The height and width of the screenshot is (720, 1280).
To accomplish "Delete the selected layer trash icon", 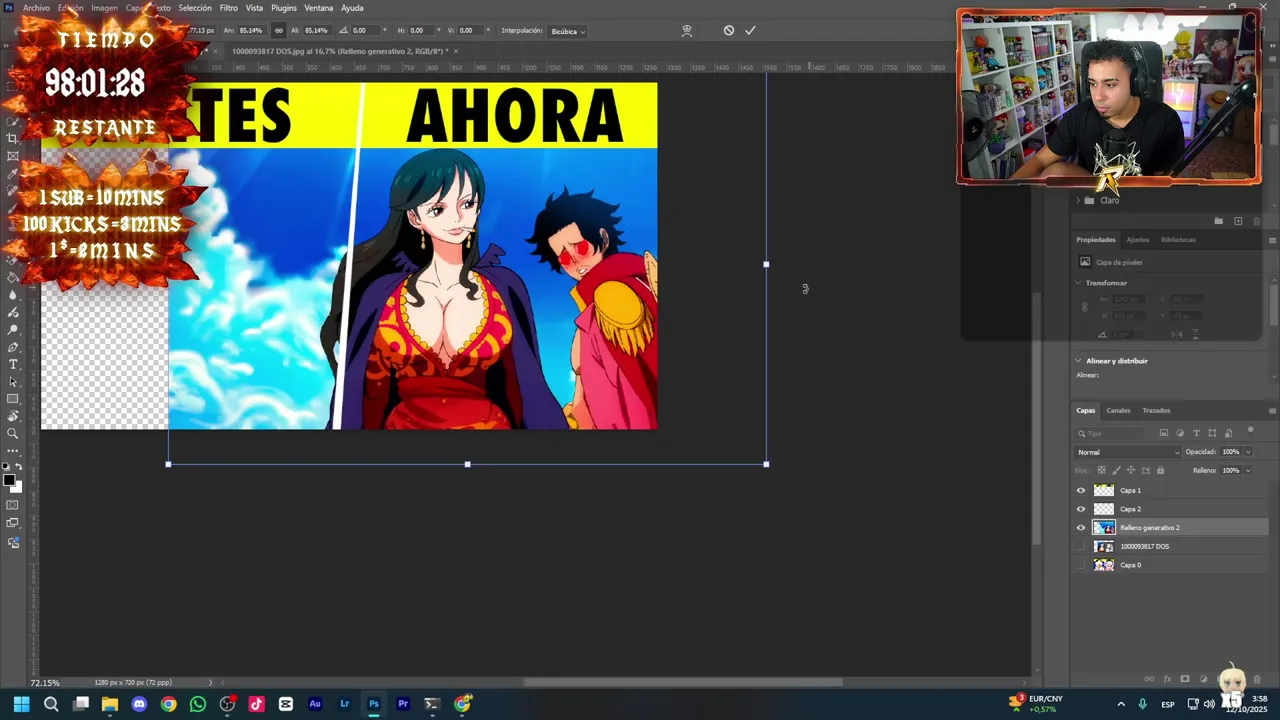I will 1257,680.
